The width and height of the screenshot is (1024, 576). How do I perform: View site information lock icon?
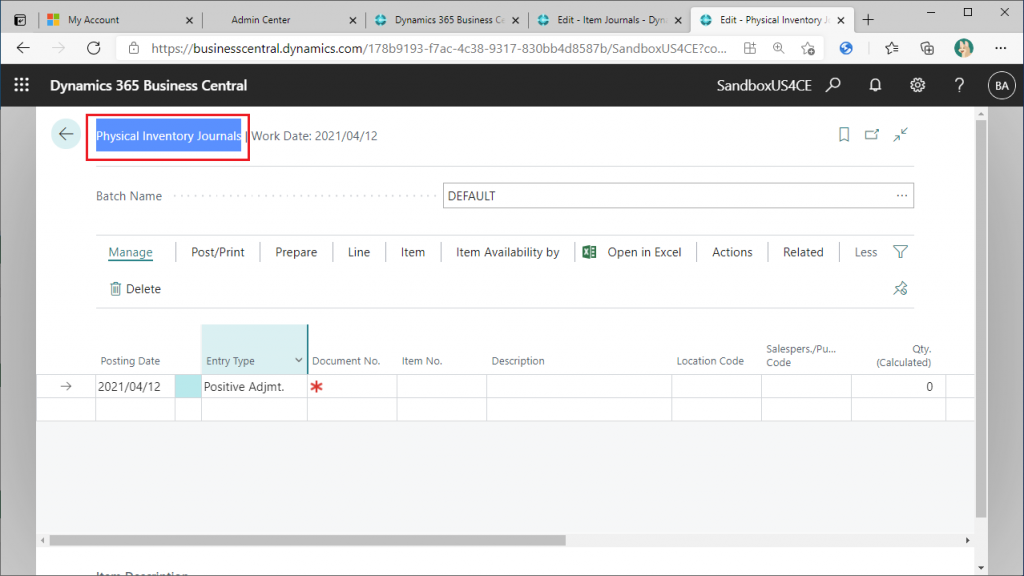point(134,48)
